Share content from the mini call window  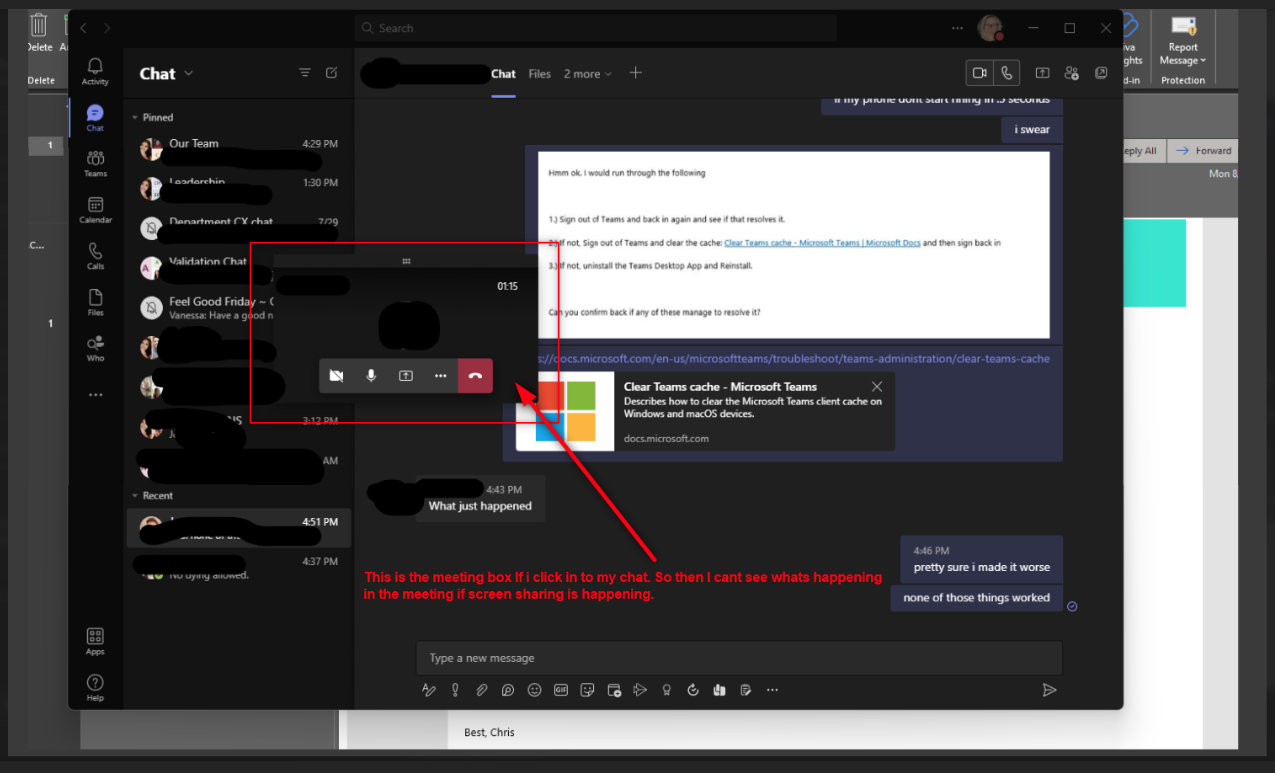coord(406,376)
